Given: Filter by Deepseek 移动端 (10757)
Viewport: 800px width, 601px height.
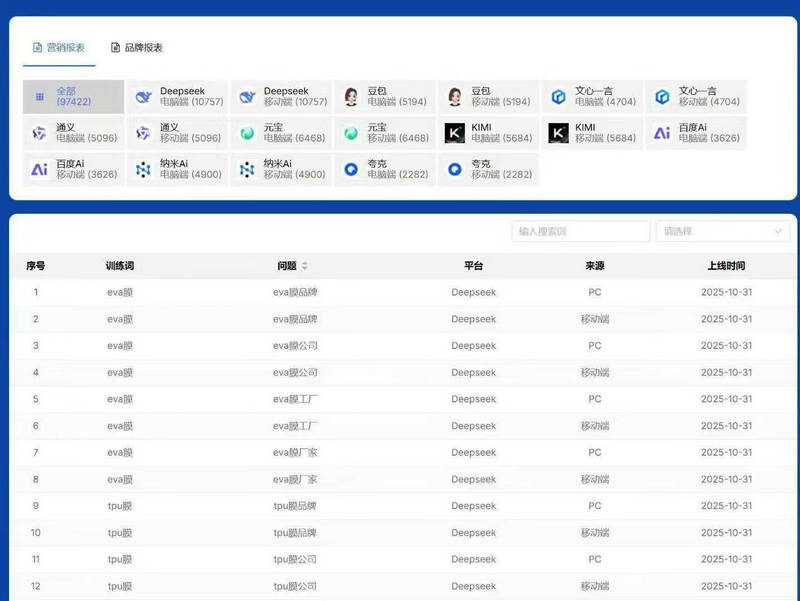Looking at the screenshot, I should pyautogui.click(x=281, y=97).
